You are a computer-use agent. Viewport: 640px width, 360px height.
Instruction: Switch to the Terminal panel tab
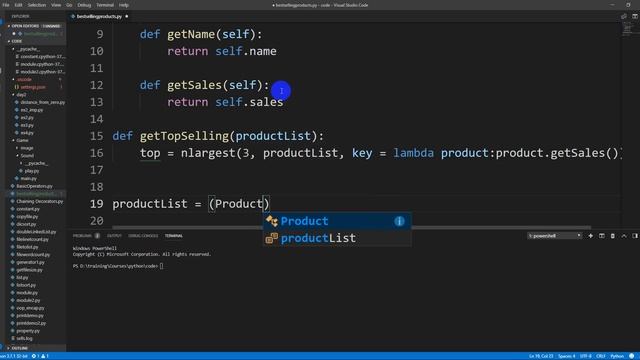point(173,236)
